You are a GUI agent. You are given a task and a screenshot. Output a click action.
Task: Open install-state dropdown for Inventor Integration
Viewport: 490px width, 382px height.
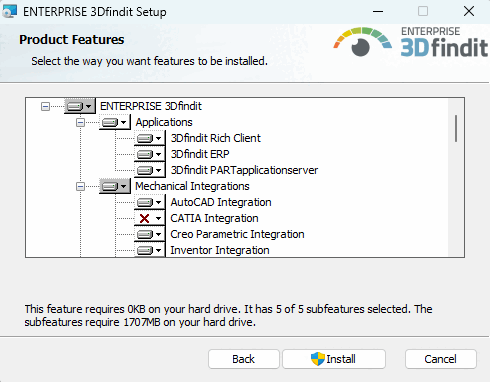pos(150,250)
